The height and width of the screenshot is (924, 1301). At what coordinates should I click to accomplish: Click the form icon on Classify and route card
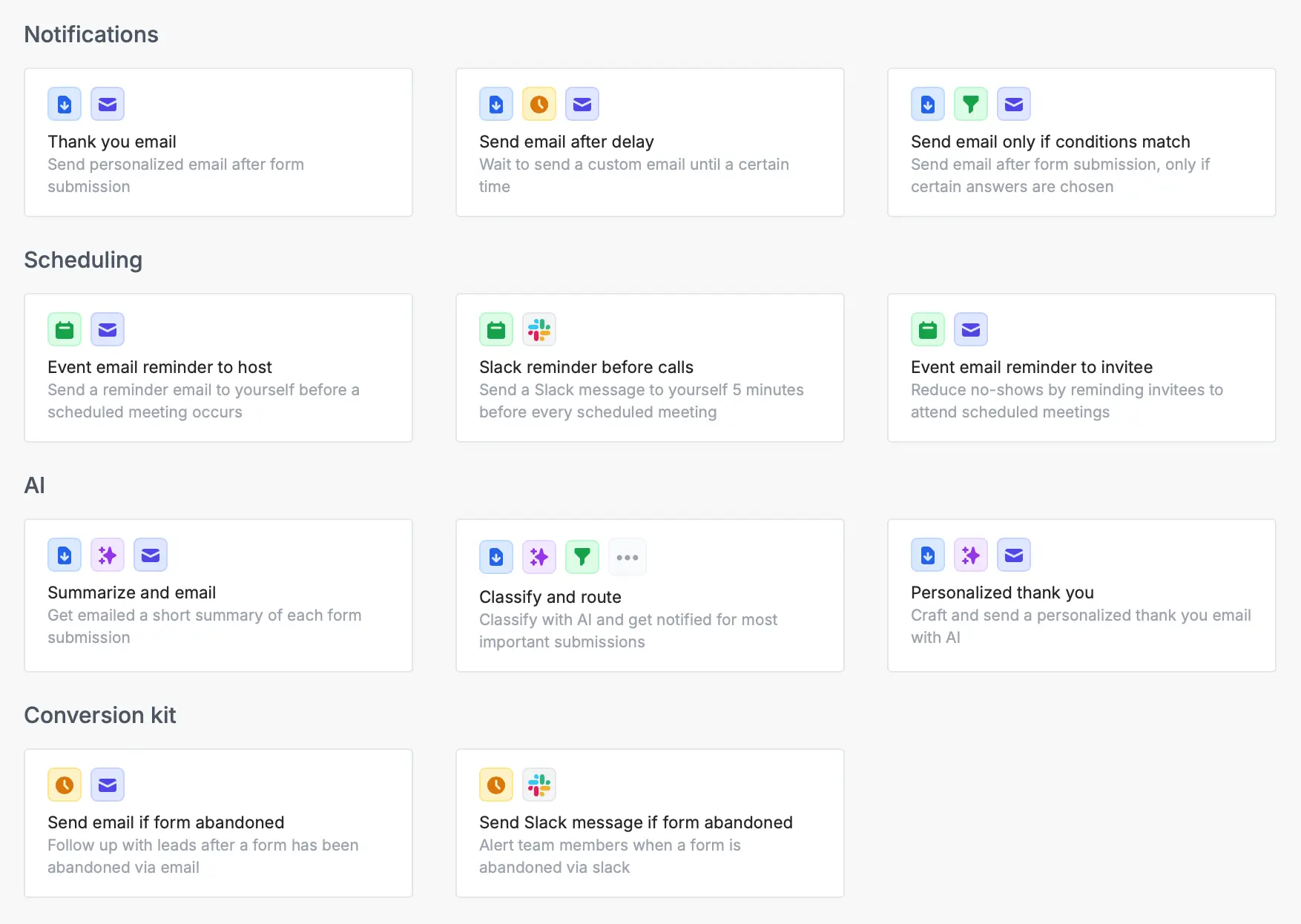495,557
